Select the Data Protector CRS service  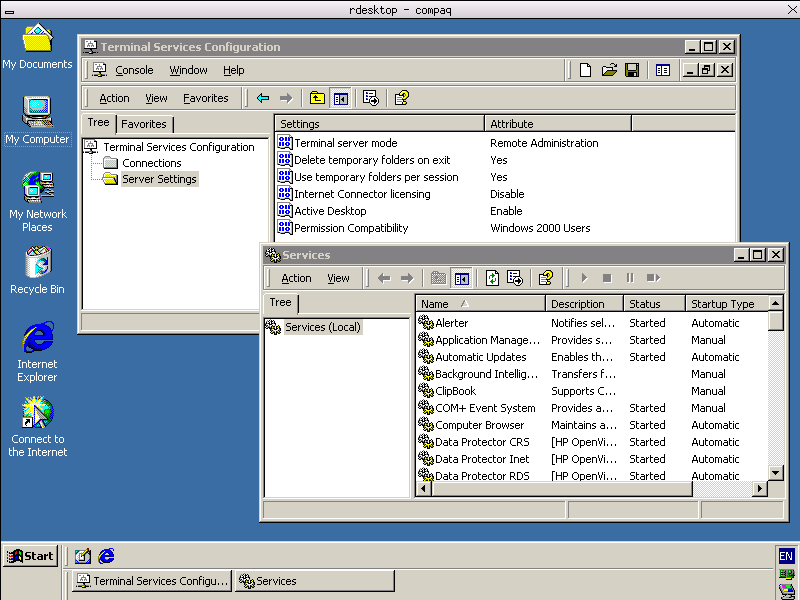(482, 442)
